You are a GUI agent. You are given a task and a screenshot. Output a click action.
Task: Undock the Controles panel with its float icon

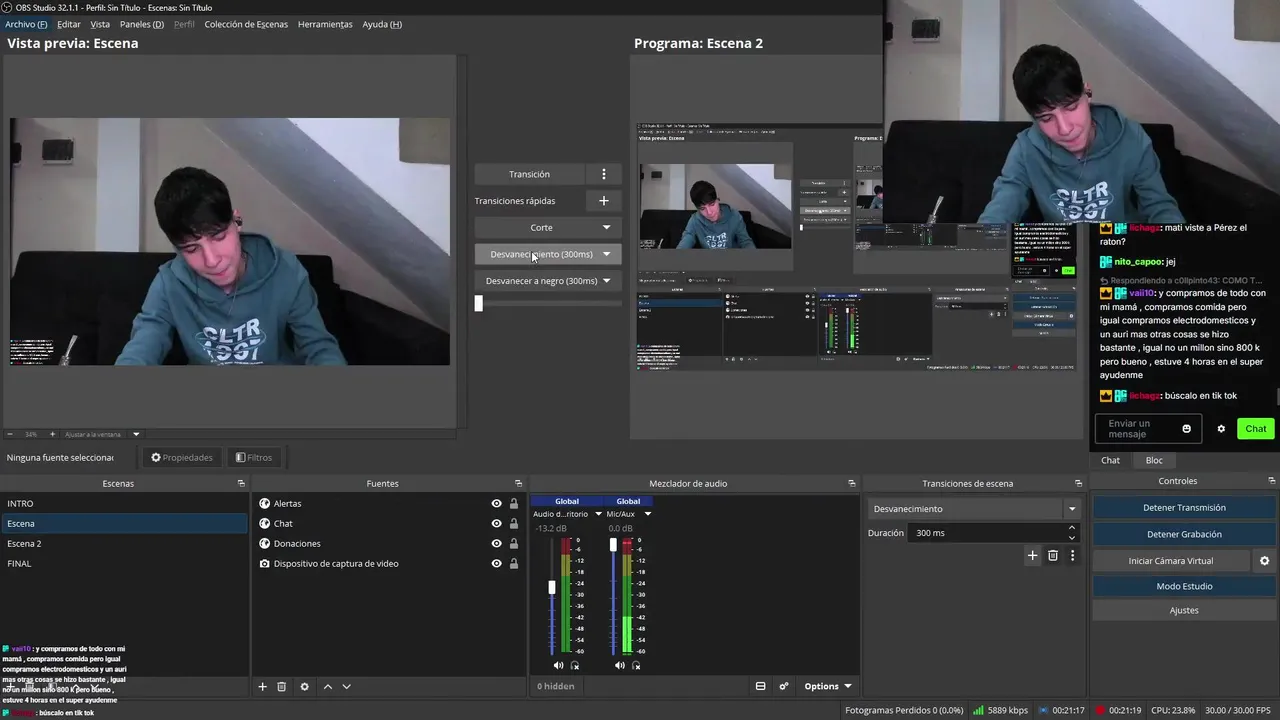pyautogui.click(x=1272, y=481)
